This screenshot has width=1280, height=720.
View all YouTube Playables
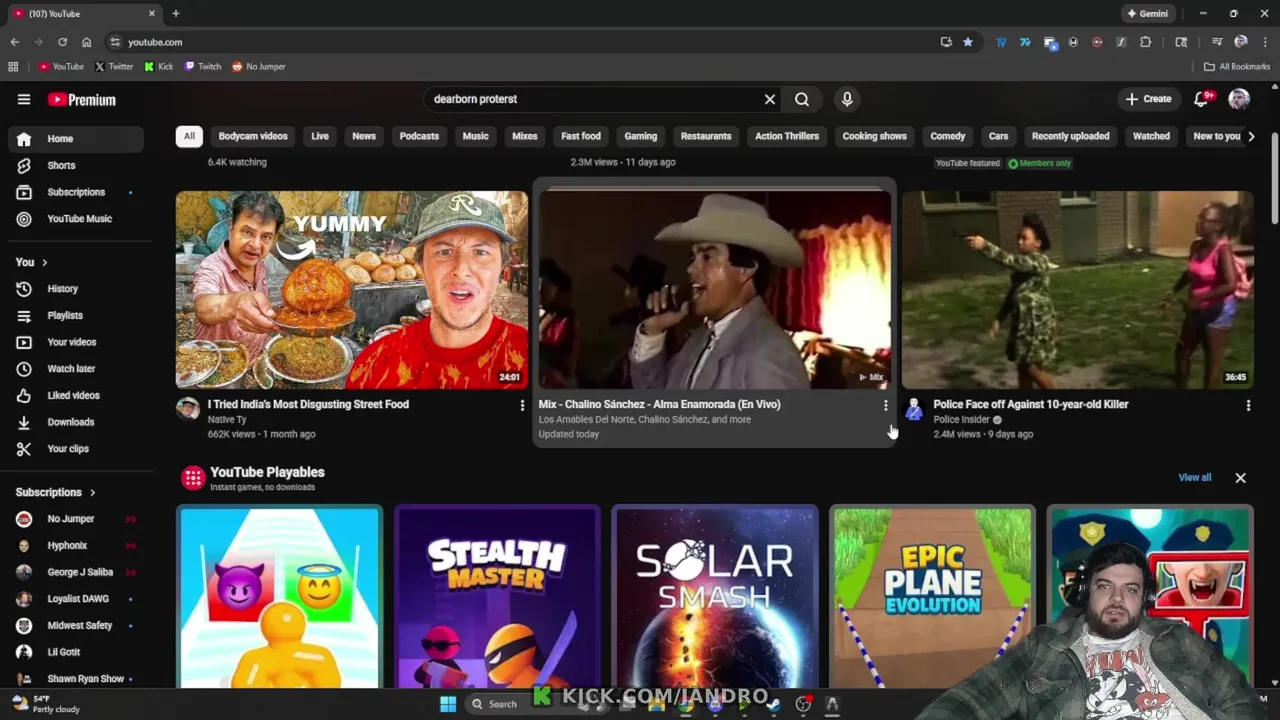click(x=1194, y=477)
